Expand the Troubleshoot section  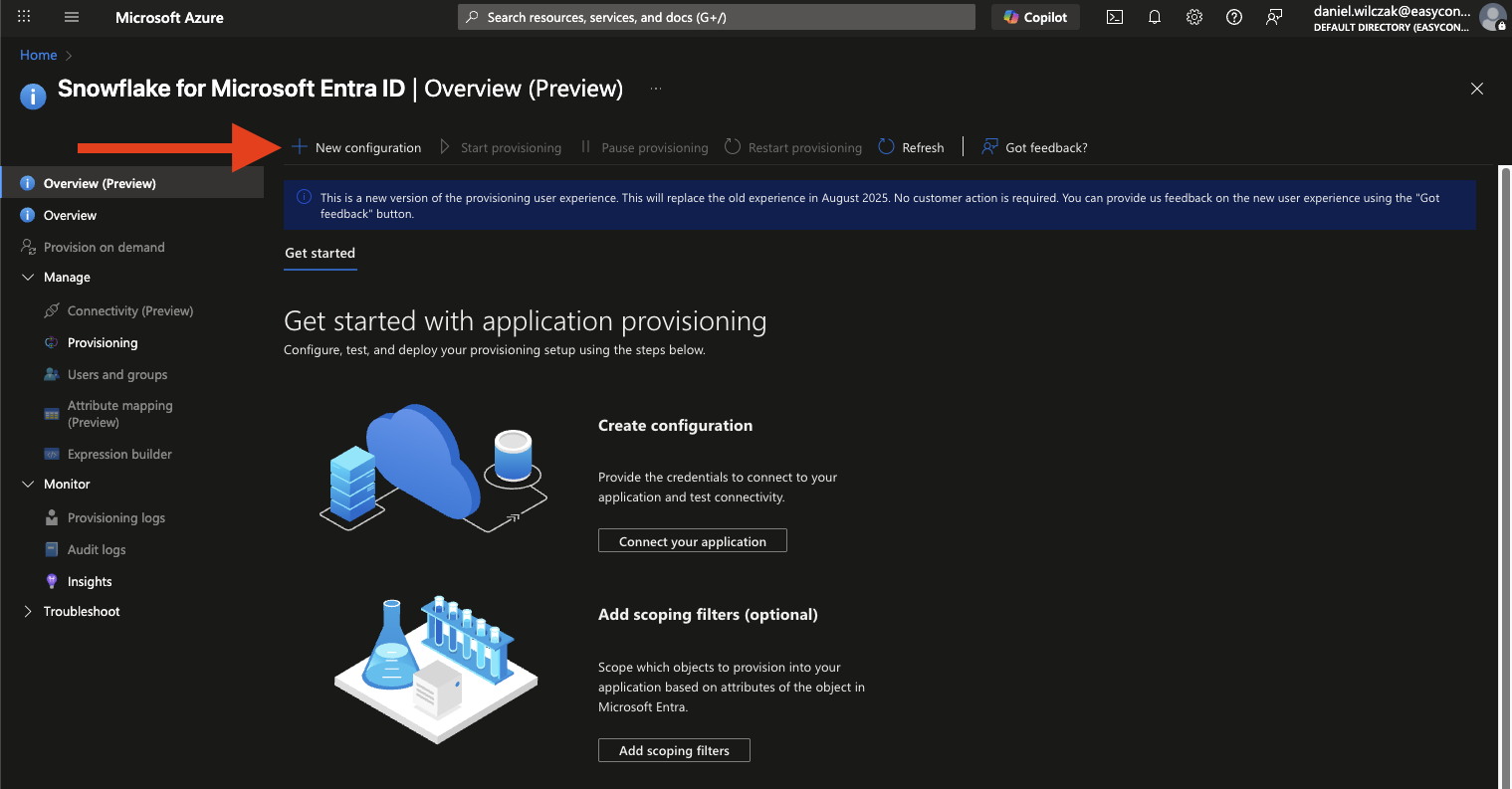pyautogui.click(x=28, y=612)
